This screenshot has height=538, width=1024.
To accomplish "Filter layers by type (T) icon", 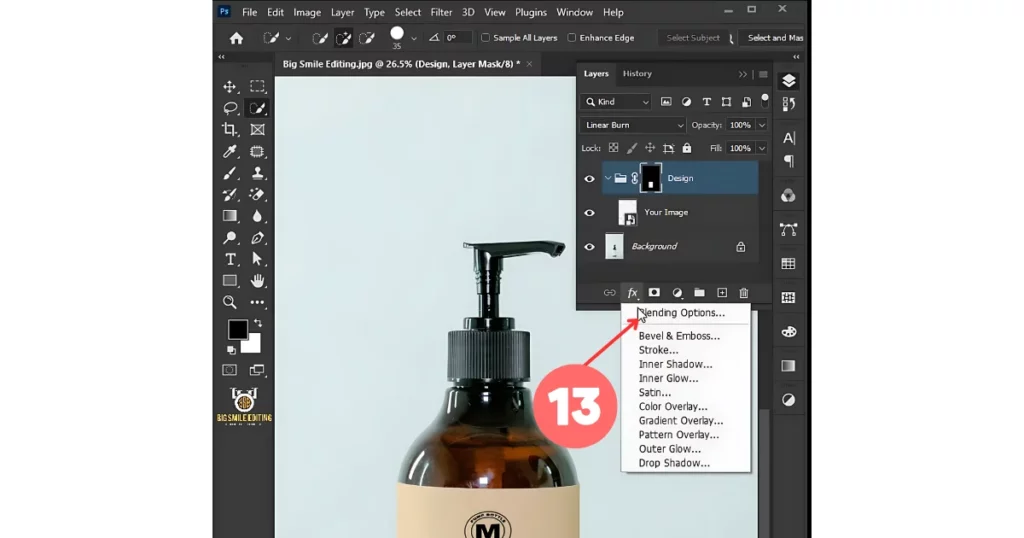I will pos(707,102).
